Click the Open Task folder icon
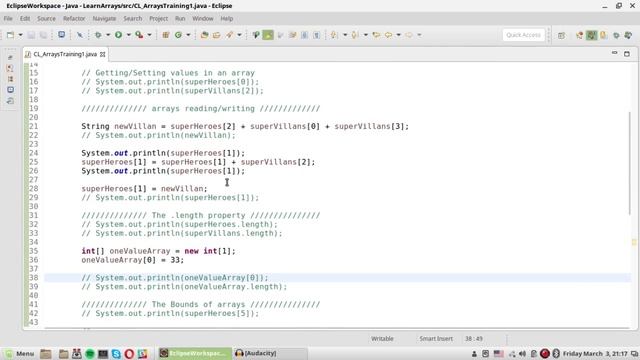The width and height of the screenshot is (640, 360). [217, 35]
